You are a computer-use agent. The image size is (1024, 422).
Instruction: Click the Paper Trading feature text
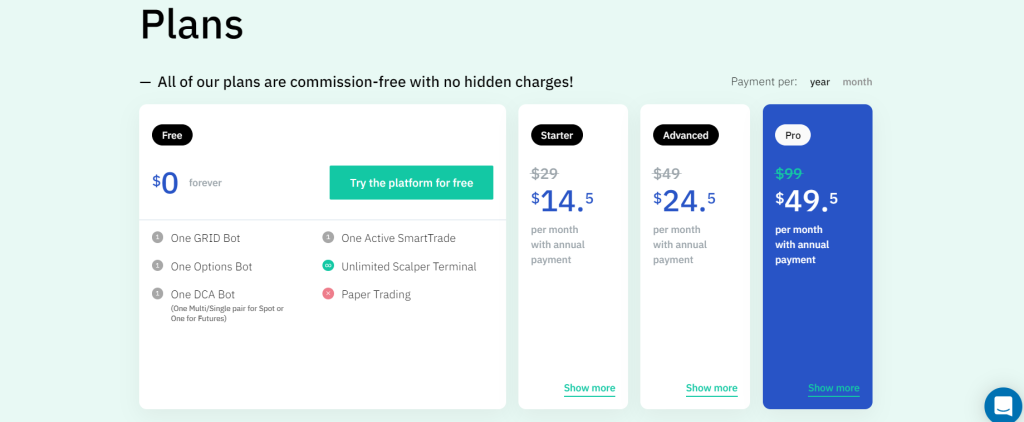tap(376, 295)
